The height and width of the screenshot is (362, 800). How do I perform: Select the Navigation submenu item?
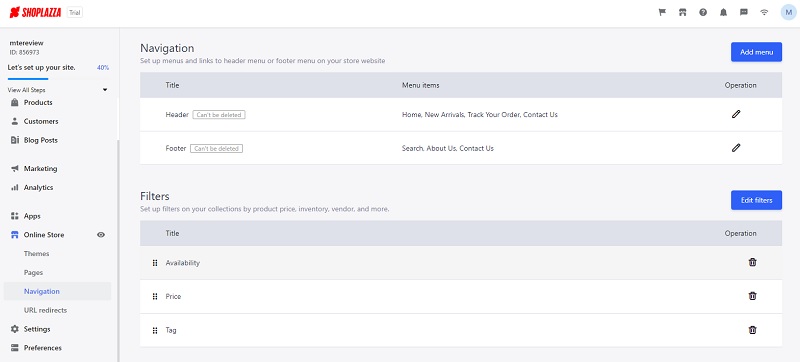(57, 292)
